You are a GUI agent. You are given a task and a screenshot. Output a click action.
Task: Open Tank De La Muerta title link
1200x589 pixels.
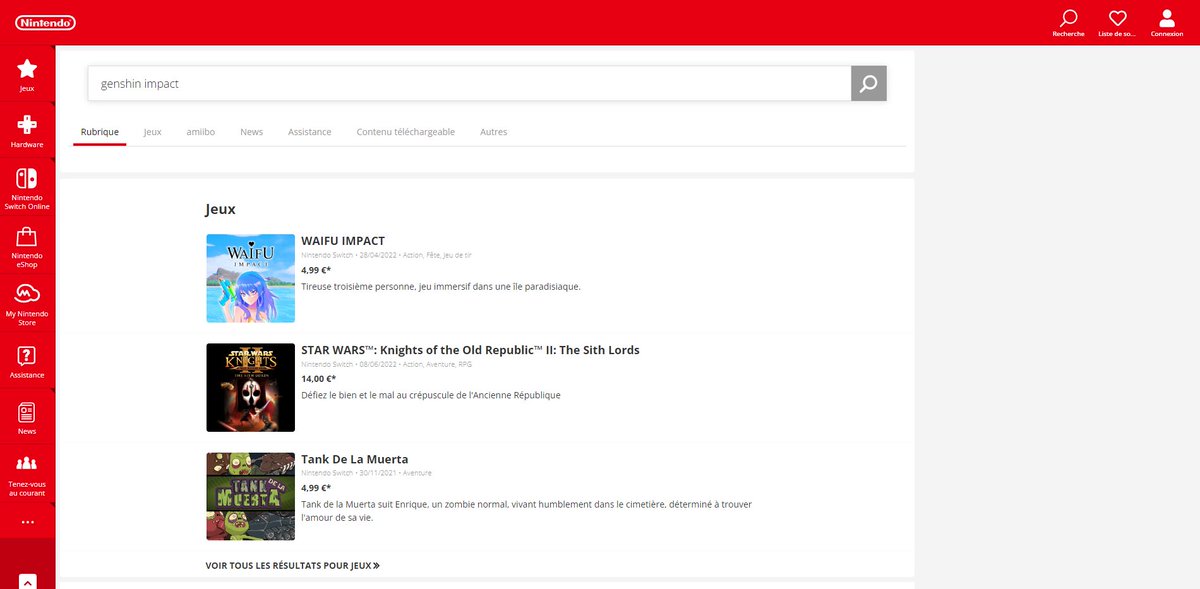tap(355, 459)
